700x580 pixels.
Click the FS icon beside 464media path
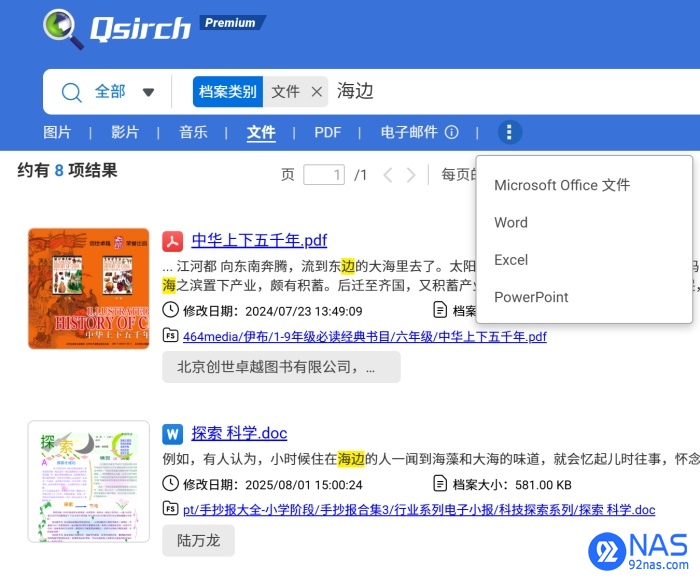tap(171, 335)
